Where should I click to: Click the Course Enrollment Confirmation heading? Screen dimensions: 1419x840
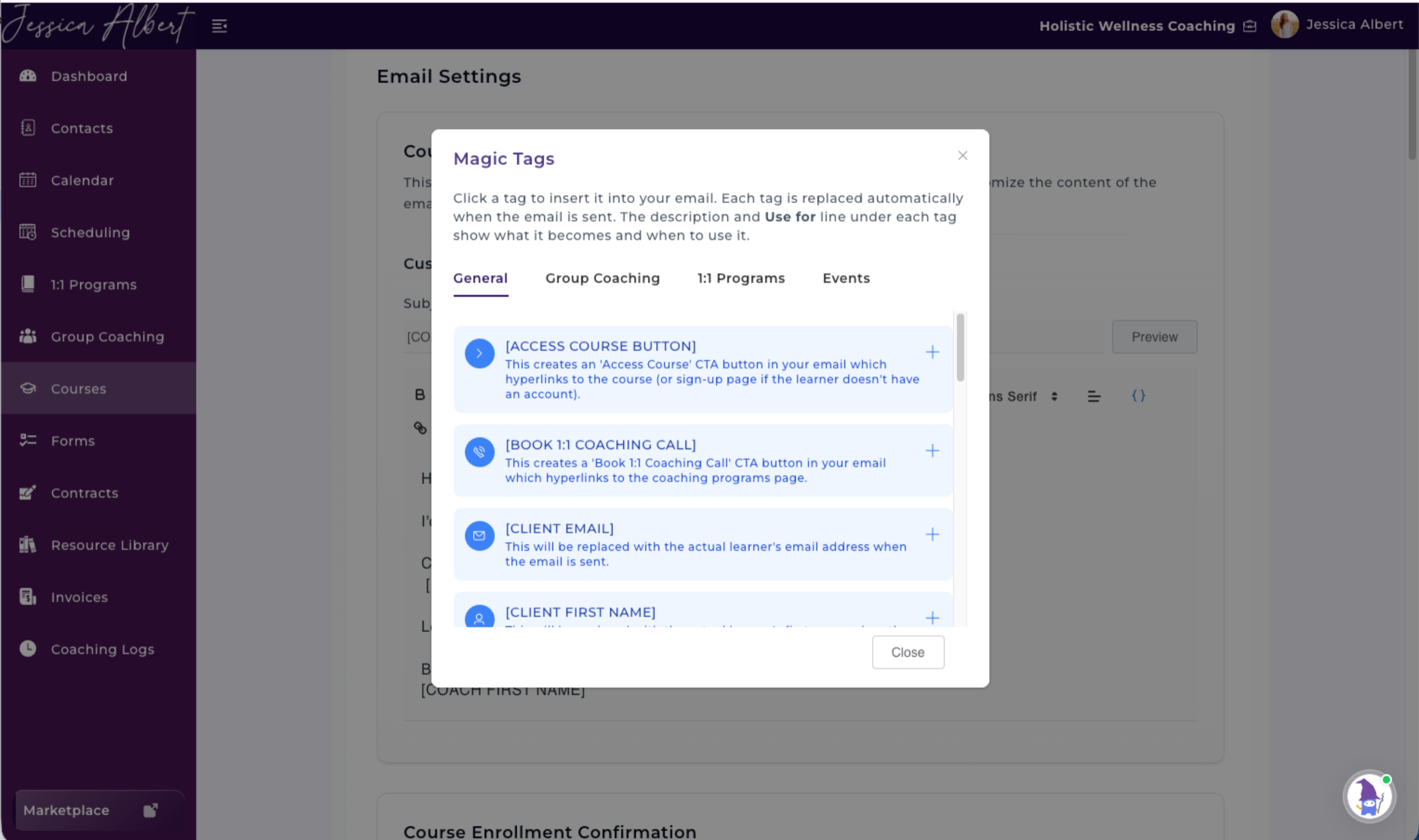tap(550, 832)
